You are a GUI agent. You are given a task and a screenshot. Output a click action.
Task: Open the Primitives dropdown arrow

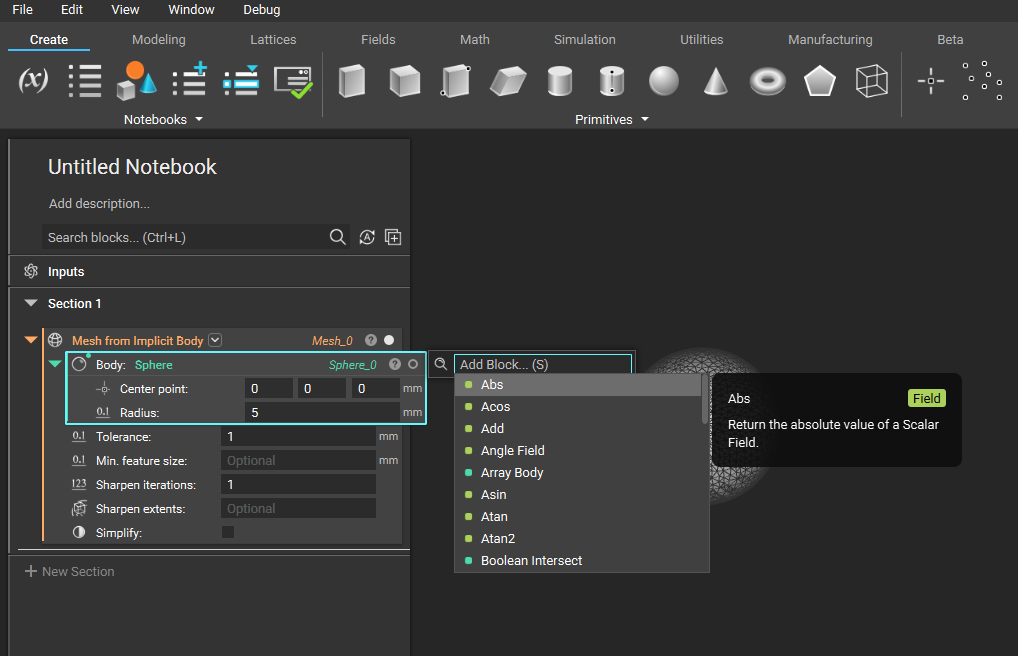point(645,120)
